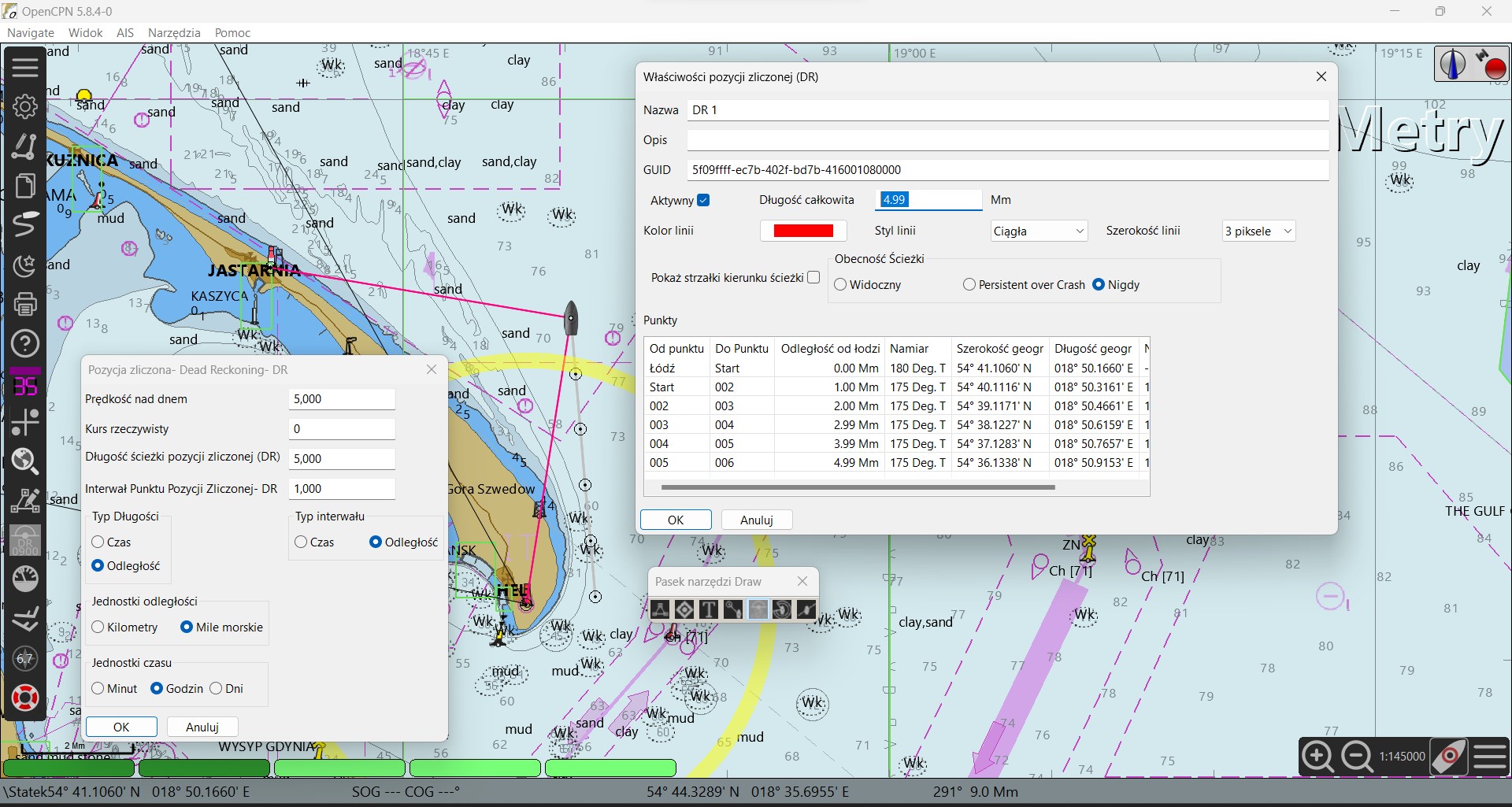
Task: Click the print chart icon
Action: point(25,303)
